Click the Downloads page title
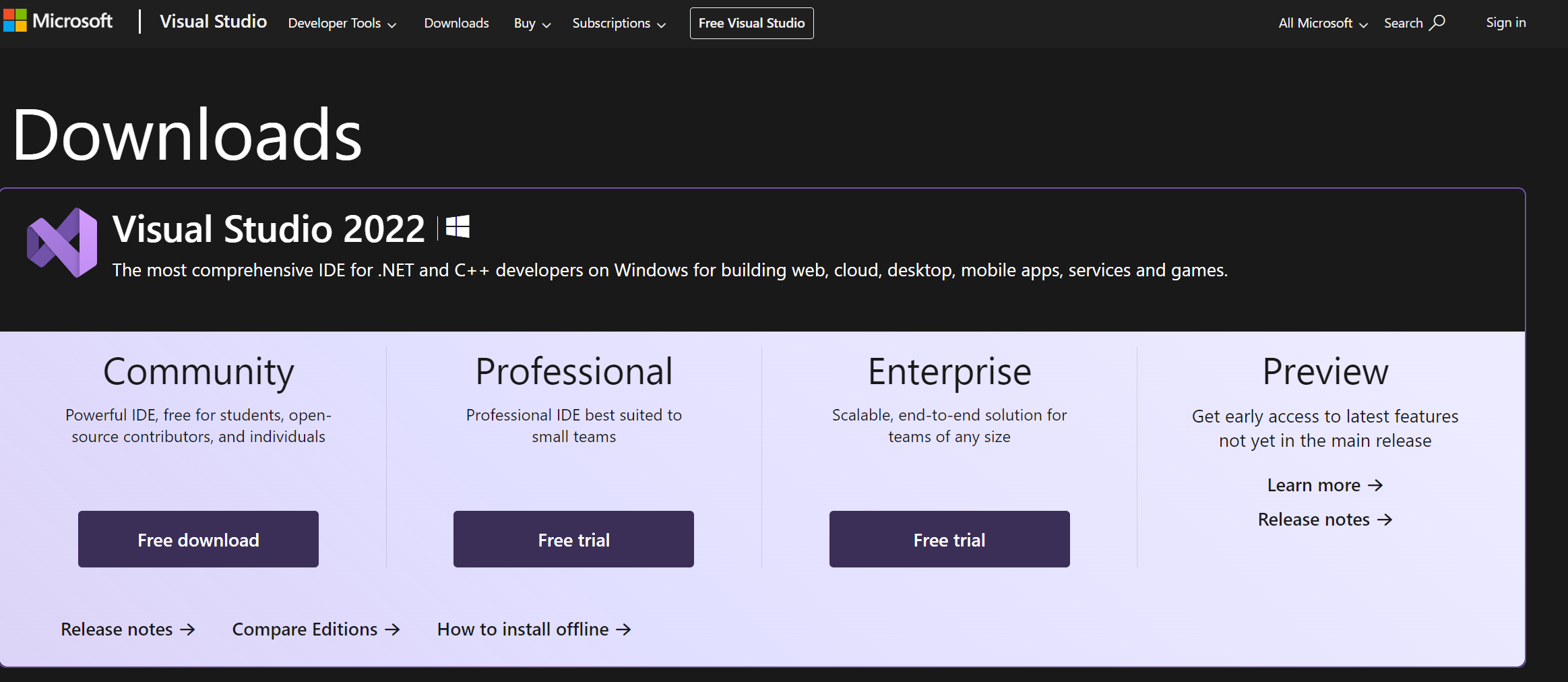 click(x=187, y=135)
